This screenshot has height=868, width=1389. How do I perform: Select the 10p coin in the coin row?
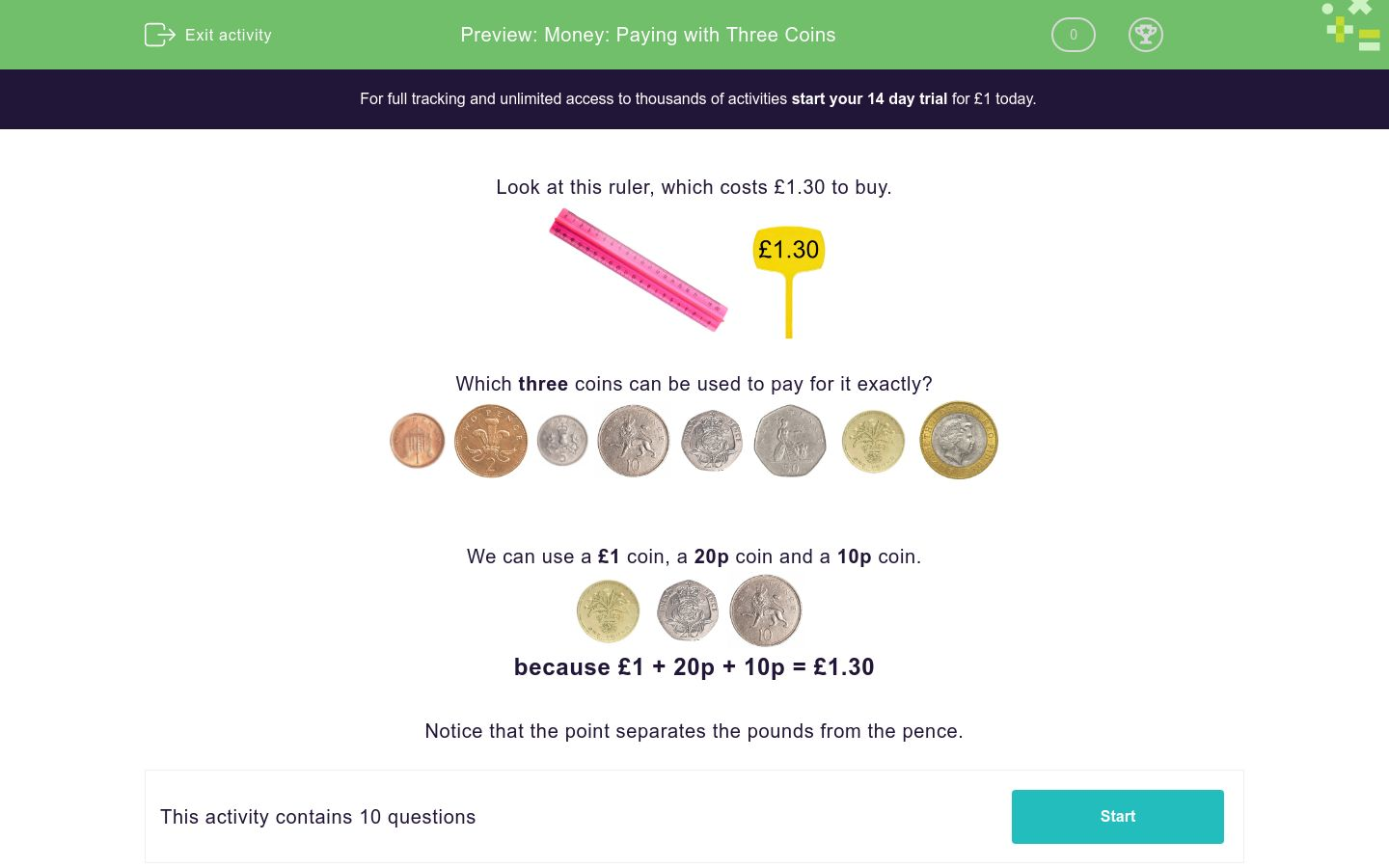pyautogui.click(x=634, y=441)
